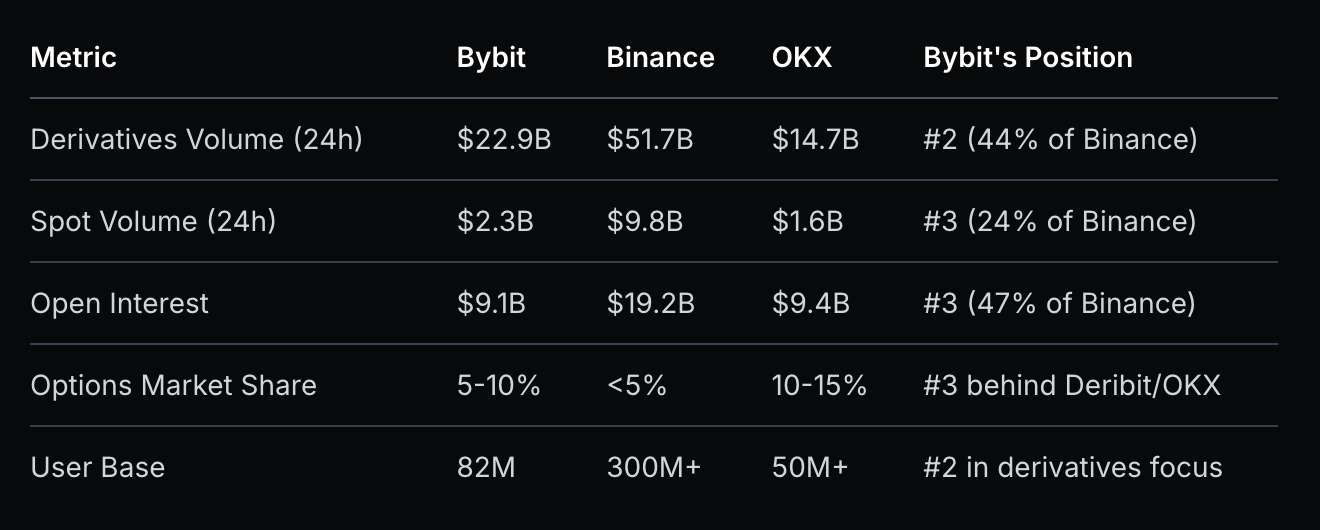Select the Bybit's Position column header

[1027, 58]
